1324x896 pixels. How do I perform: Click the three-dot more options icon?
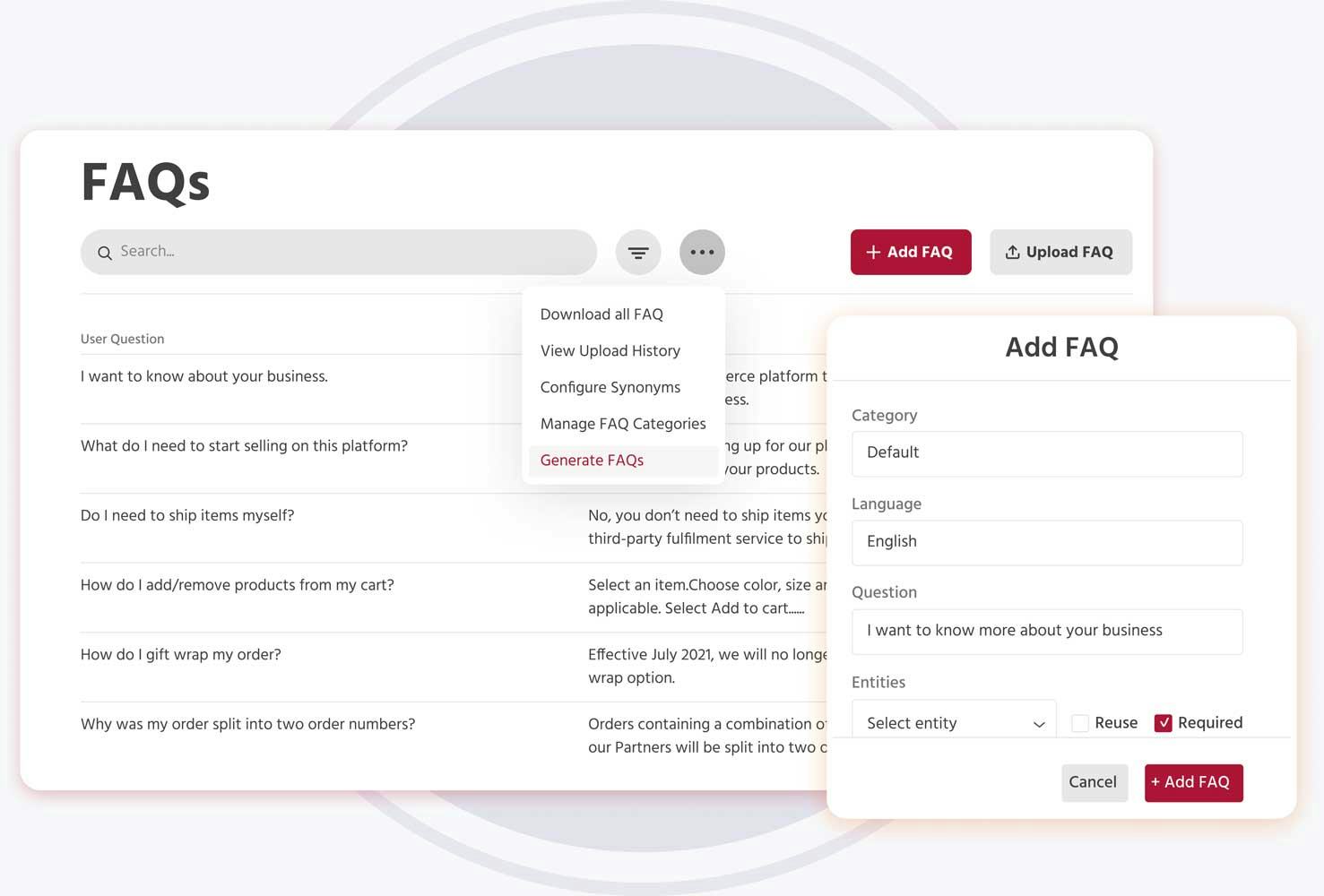click(702, 252)
